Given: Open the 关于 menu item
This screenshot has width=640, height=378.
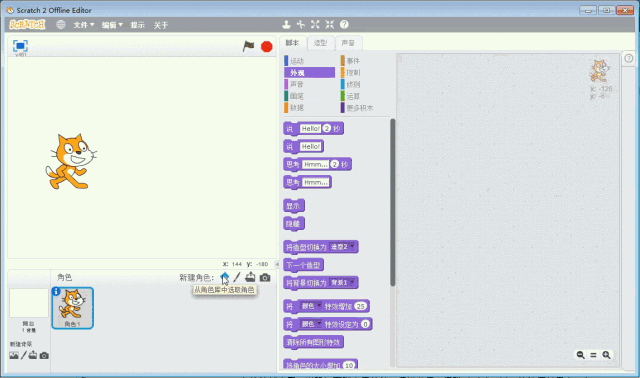Looking at the screenshot, I should click(161, 25).
